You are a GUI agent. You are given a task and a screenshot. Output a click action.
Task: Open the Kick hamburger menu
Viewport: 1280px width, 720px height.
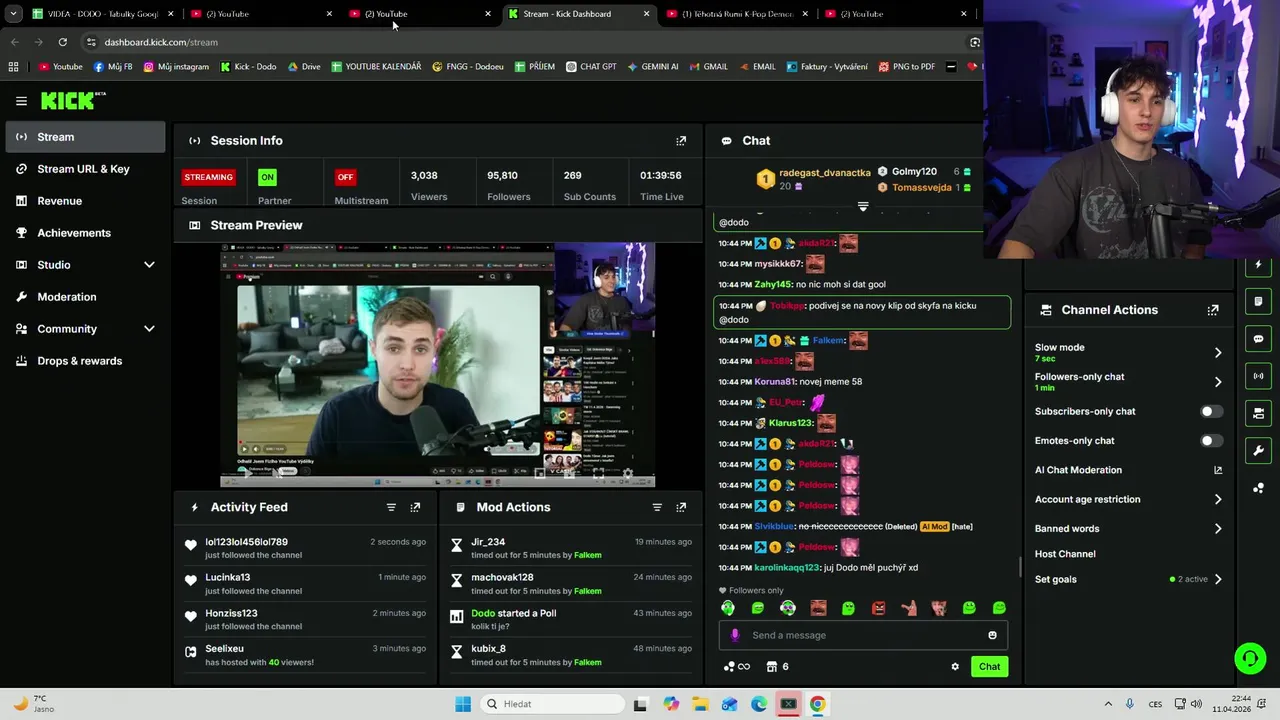(x=21, y=101)
